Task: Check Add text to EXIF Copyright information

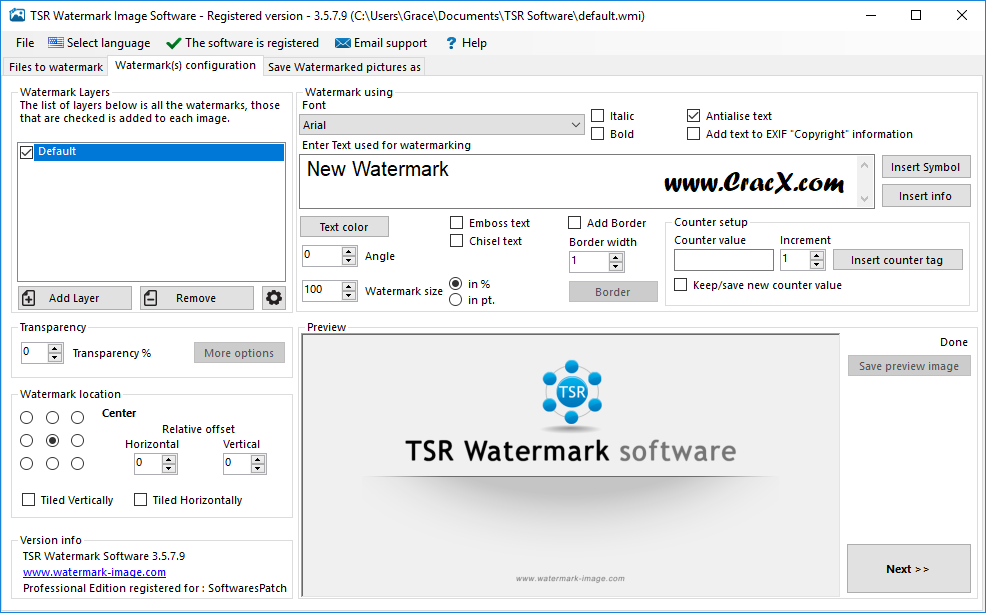Action: tap(693, 134)
